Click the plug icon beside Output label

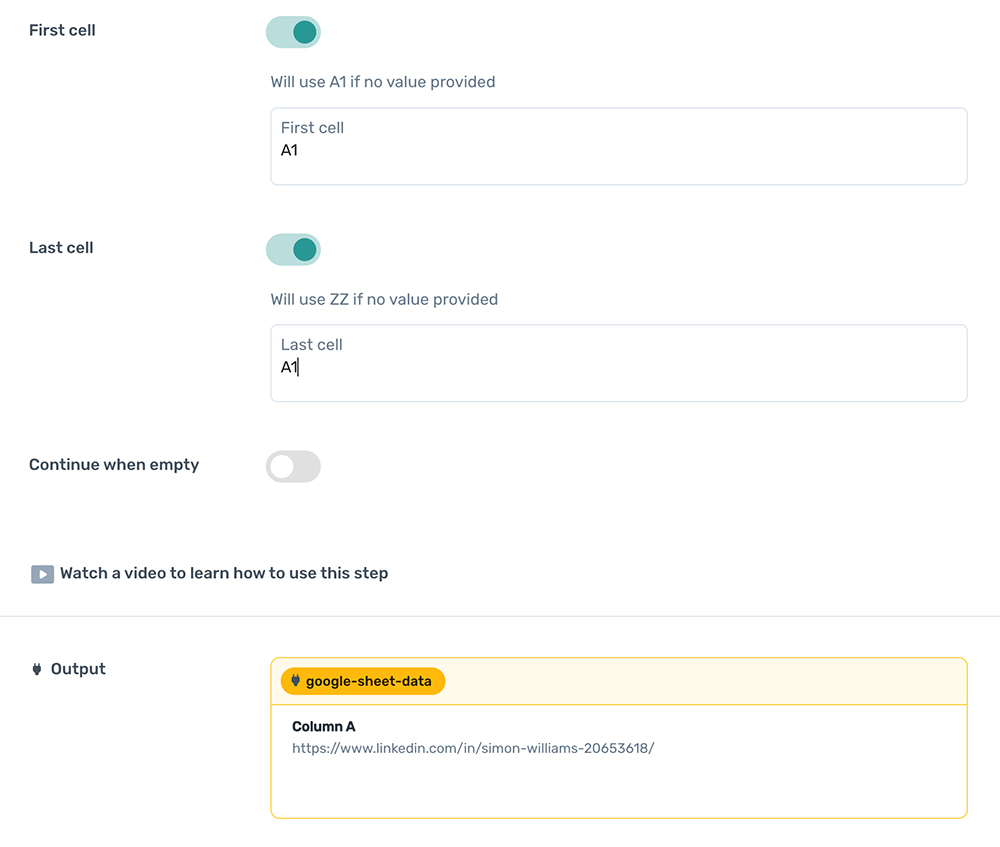pyautogui.click(x=37, y=669)
